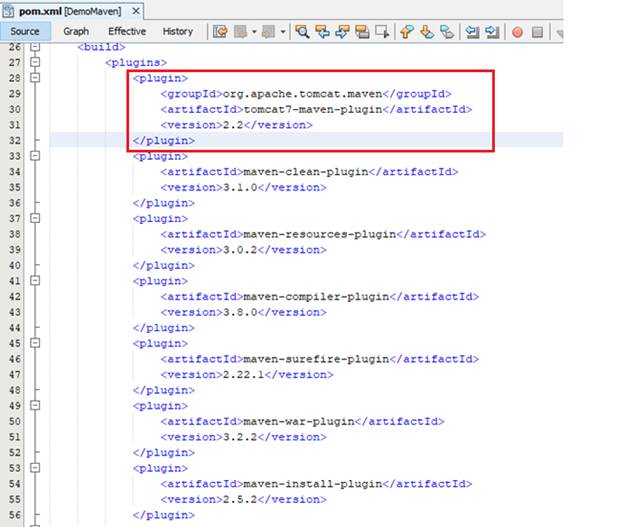This screenshot has height=527, width=624.
Task: Click the Last Edit location icon
Action: point(220,31)
